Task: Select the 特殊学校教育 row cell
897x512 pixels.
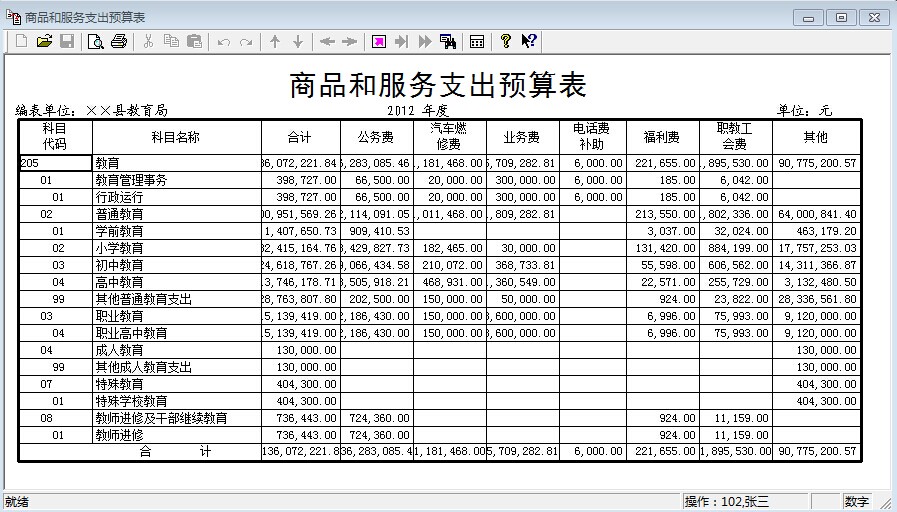Action: click(x=176, y=401)
